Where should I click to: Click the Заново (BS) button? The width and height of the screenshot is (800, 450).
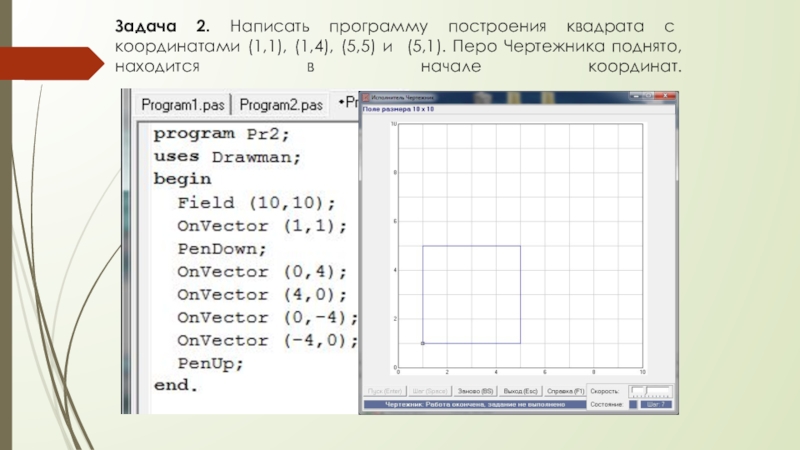(475, 391)
